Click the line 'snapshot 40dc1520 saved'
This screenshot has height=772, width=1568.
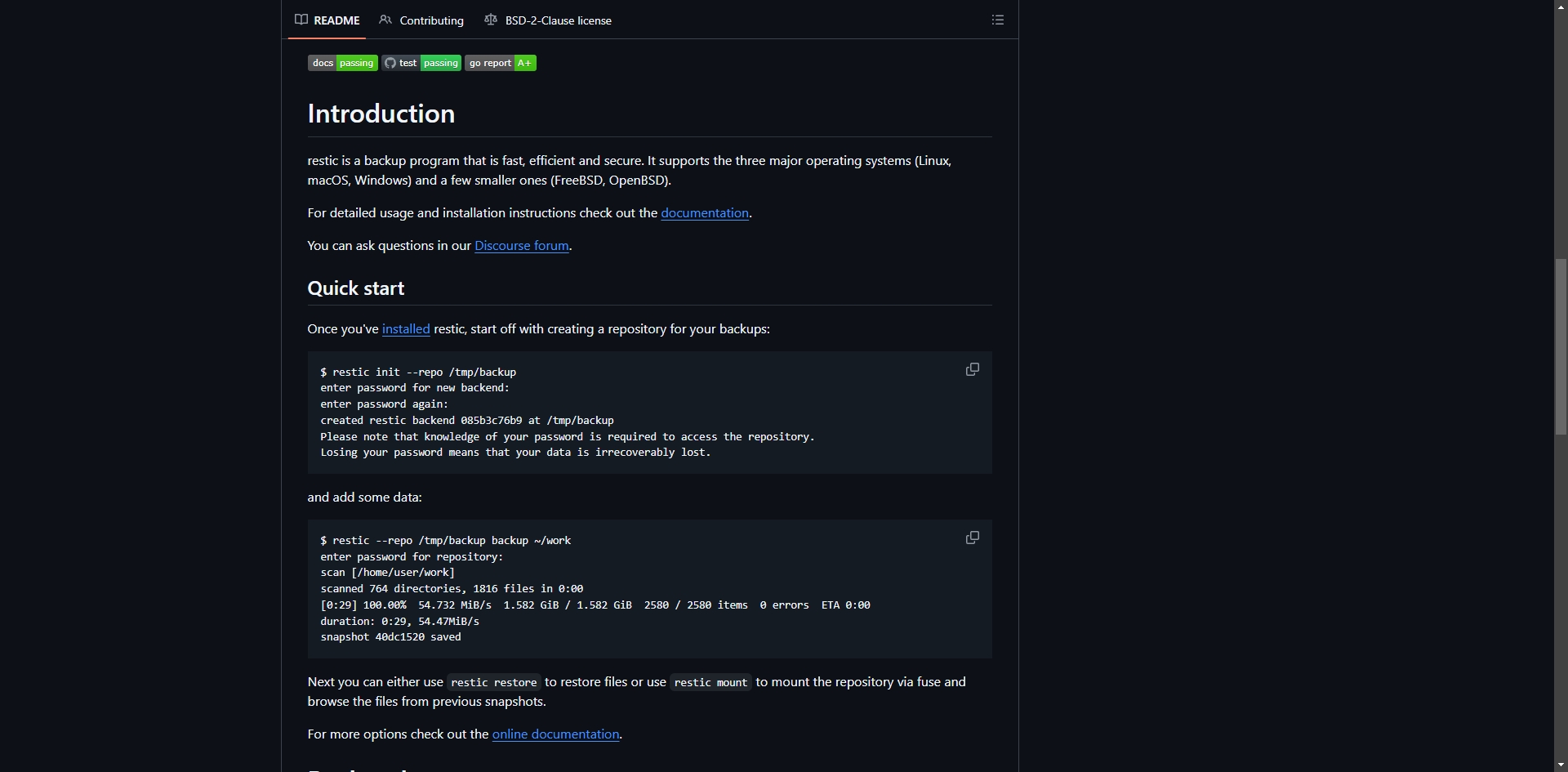pyautogui.click(x=390, y=637)
